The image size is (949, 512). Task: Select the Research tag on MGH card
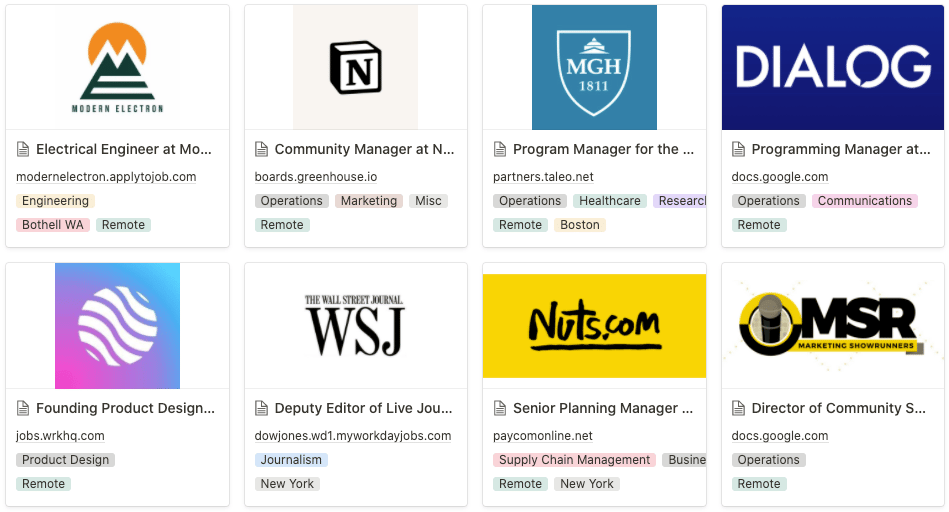tap(680, 201)
